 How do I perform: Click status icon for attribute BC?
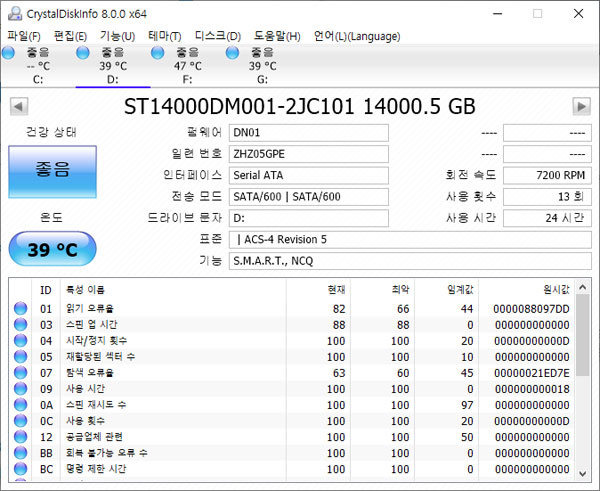[x=21, y=469]
